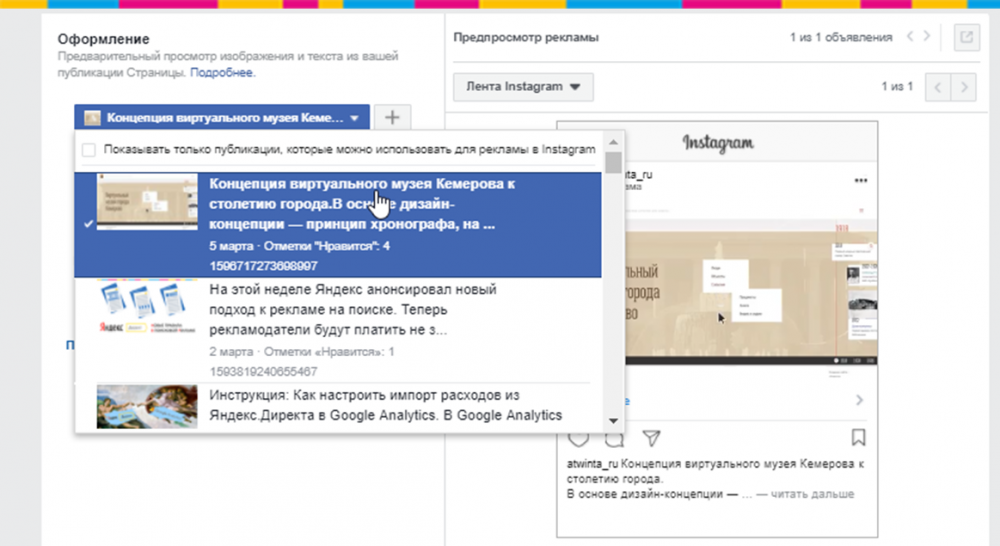Click post ID 1593819240655467
The image size is (1000, 546).
tap(263, 372)
